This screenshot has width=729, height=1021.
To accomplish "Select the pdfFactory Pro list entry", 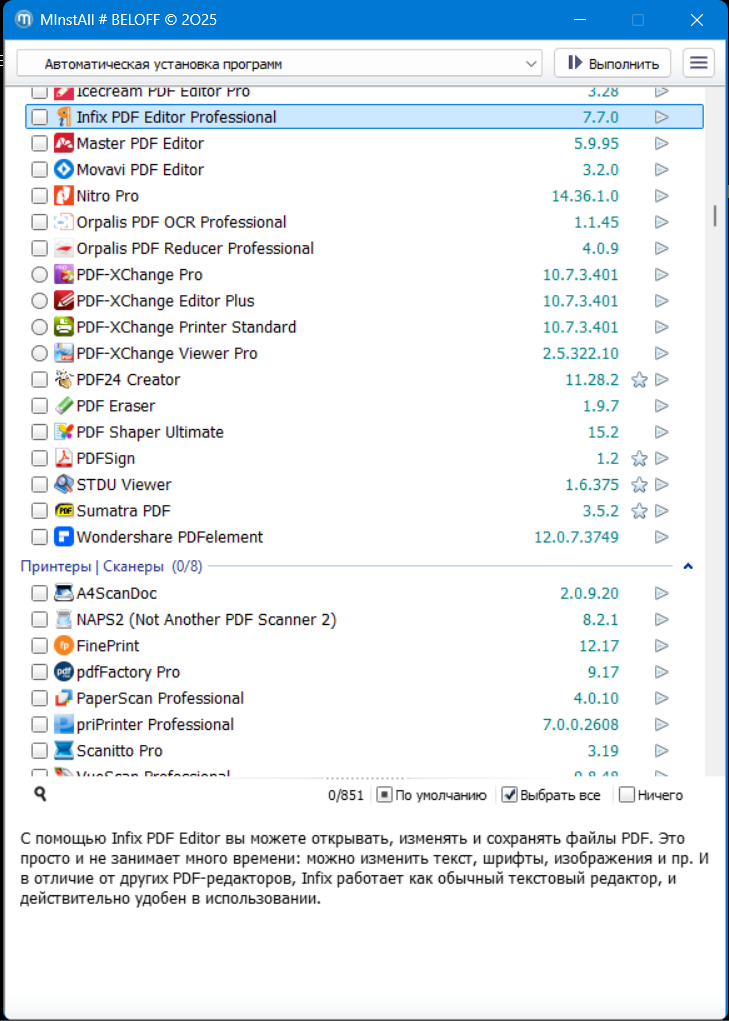I will (128, 672).
